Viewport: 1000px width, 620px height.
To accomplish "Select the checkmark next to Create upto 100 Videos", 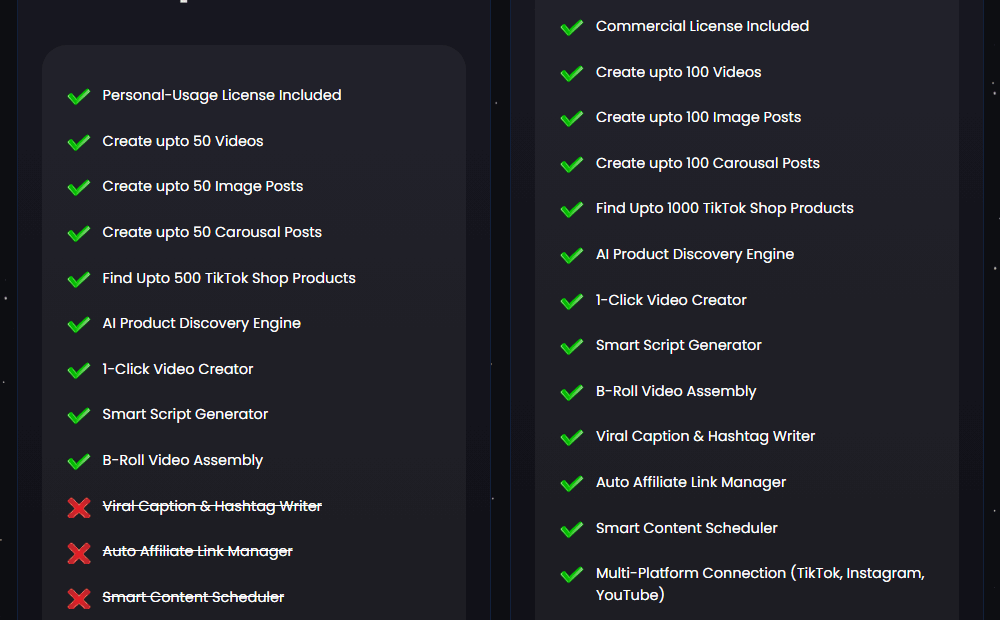I will coord(572,73).
